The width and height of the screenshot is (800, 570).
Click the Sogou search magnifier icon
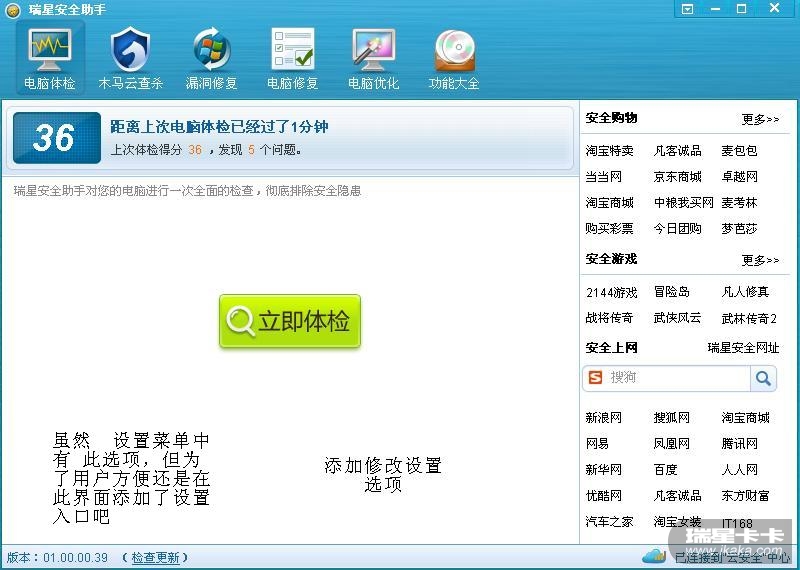pos(763,378)
